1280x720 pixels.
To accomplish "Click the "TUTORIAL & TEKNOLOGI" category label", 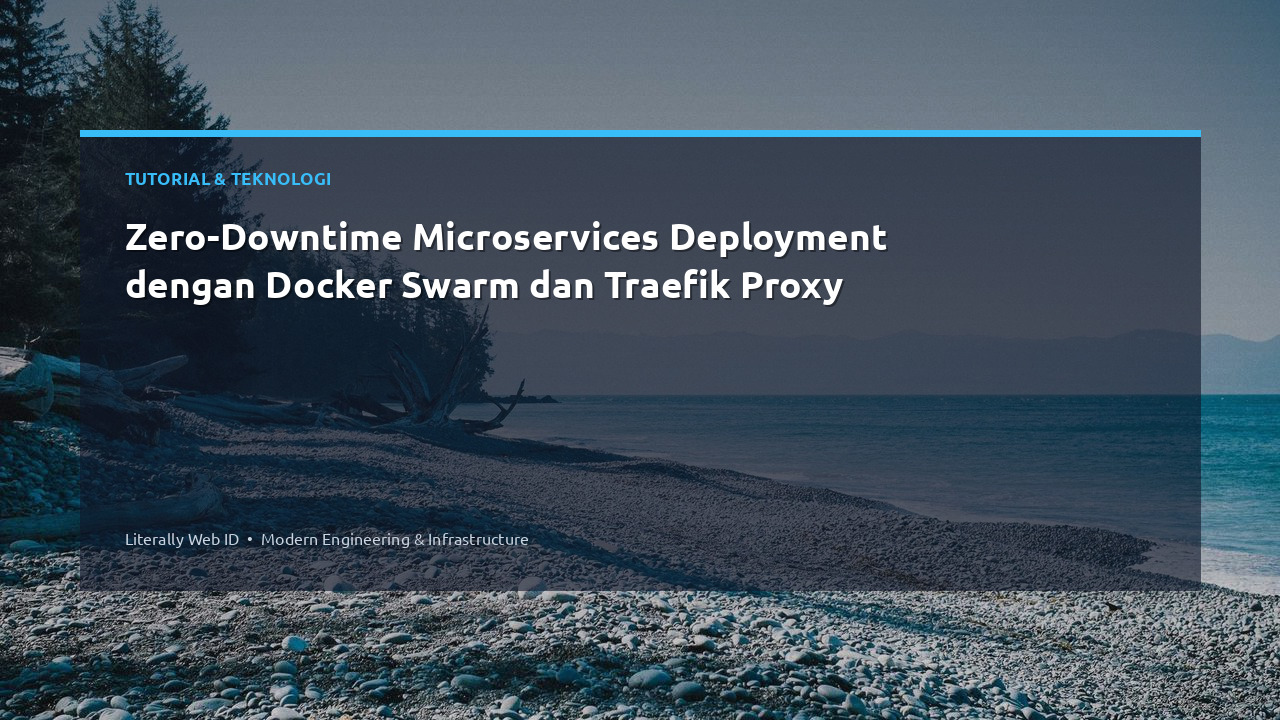I will click(228, 179).
